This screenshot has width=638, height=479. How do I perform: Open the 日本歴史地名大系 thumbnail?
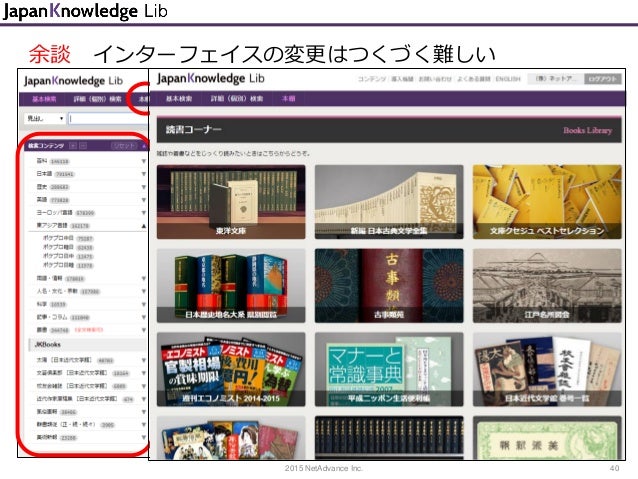[231, 286]
